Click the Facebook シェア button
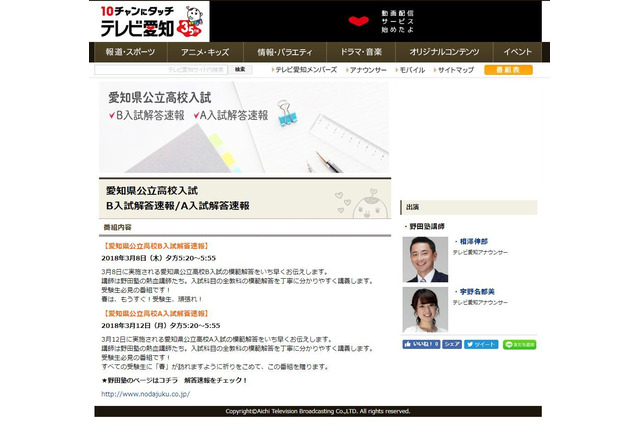This screenshot has width=640, height=426. (451, 344)
